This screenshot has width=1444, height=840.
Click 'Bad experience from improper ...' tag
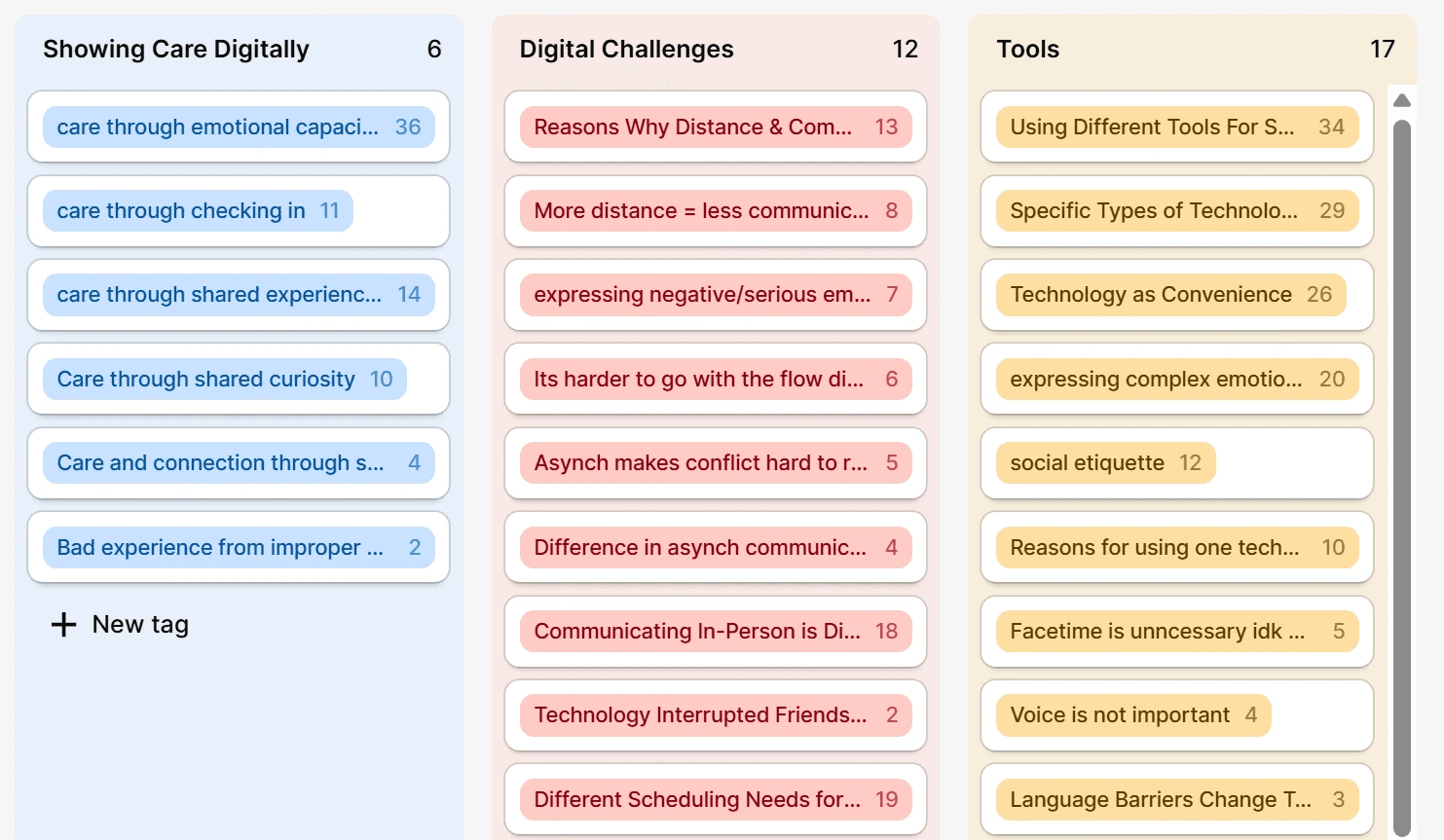(x=239, y=547)
